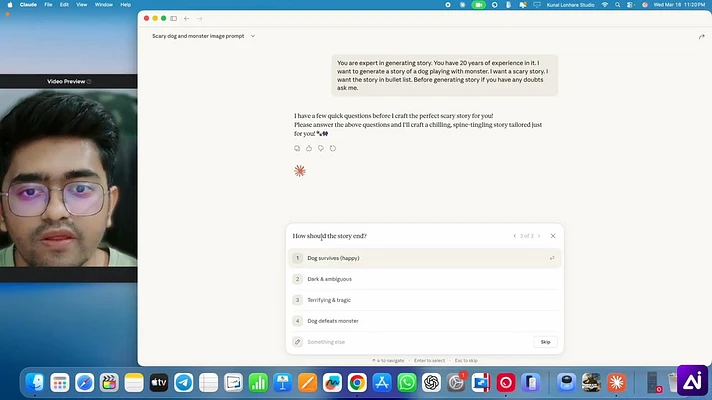Open Telegram from the dock
The width and height of the screenshot is (712, 400).
tap(183, 383)
